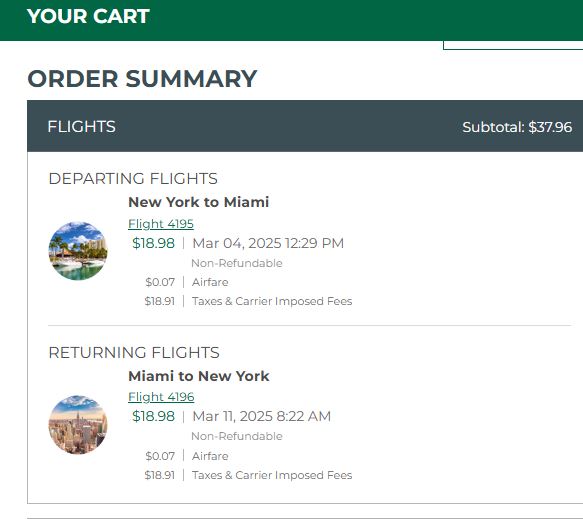Click the ORDER SUMMARY heading

coord(142,78)
